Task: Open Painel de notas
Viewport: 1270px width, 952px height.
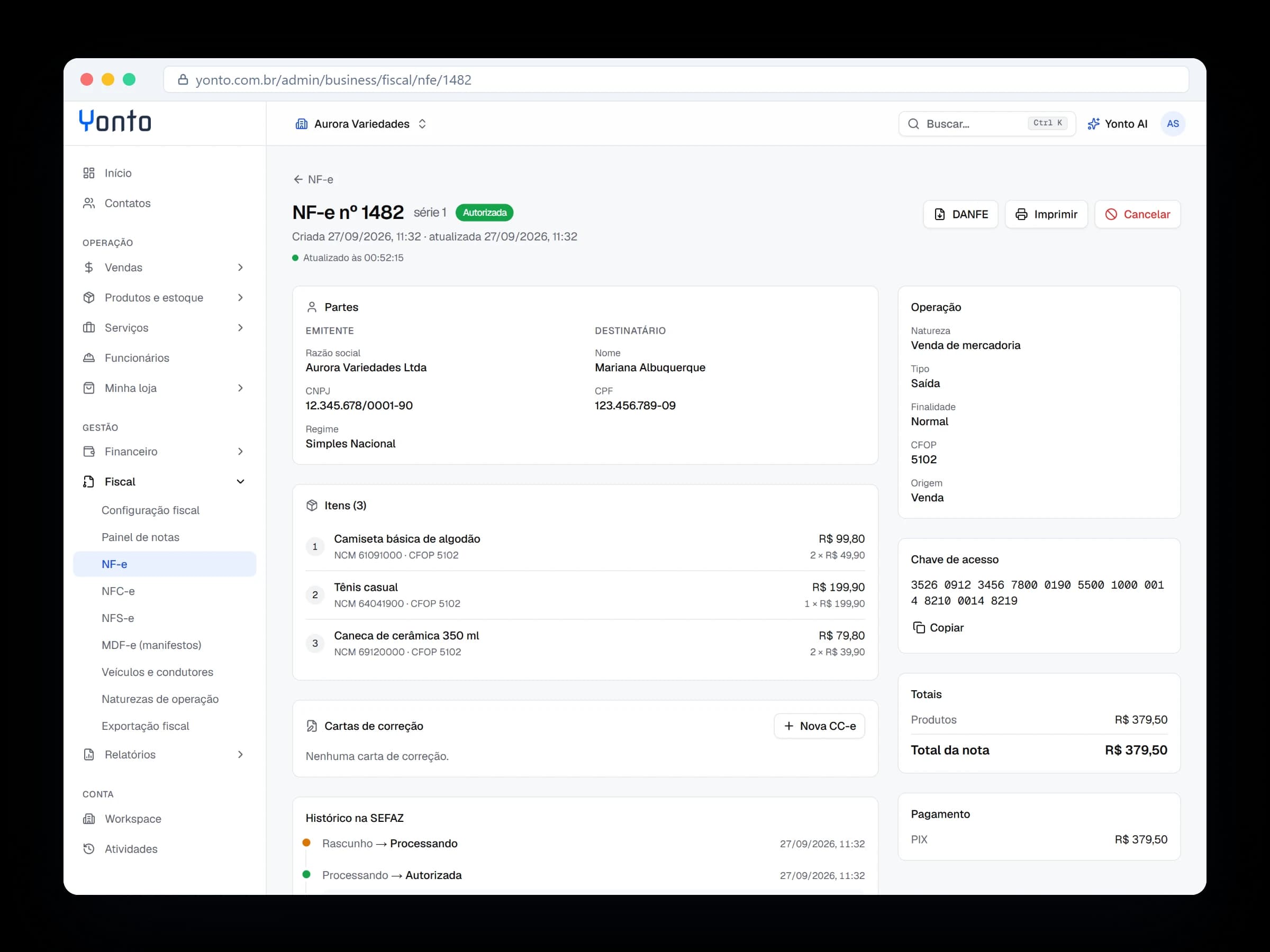Action: coord(141,537)
